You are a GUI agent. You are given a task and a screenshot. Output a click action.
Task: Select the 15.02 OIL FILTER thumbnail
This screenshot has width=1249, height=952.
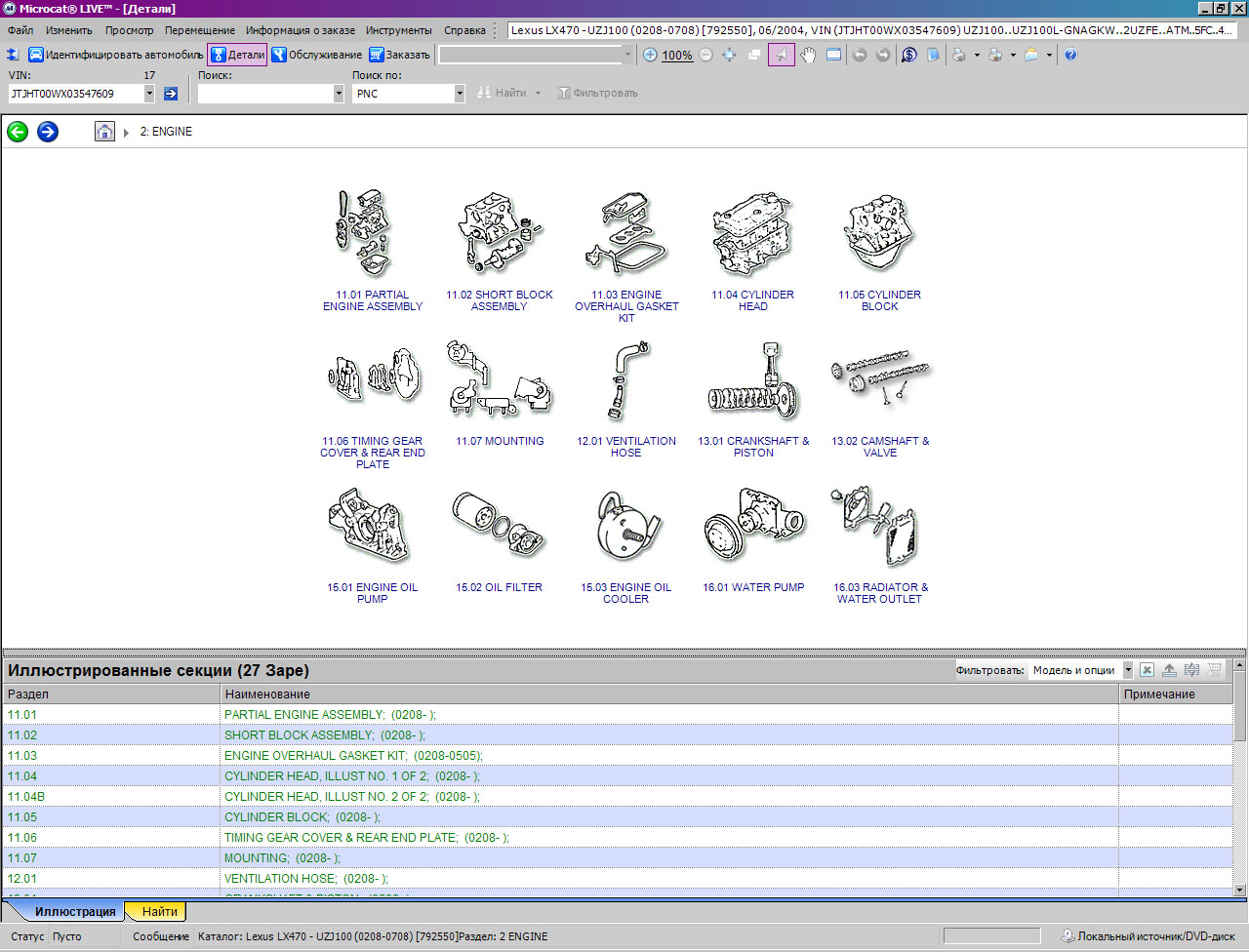tap(499, 527)
